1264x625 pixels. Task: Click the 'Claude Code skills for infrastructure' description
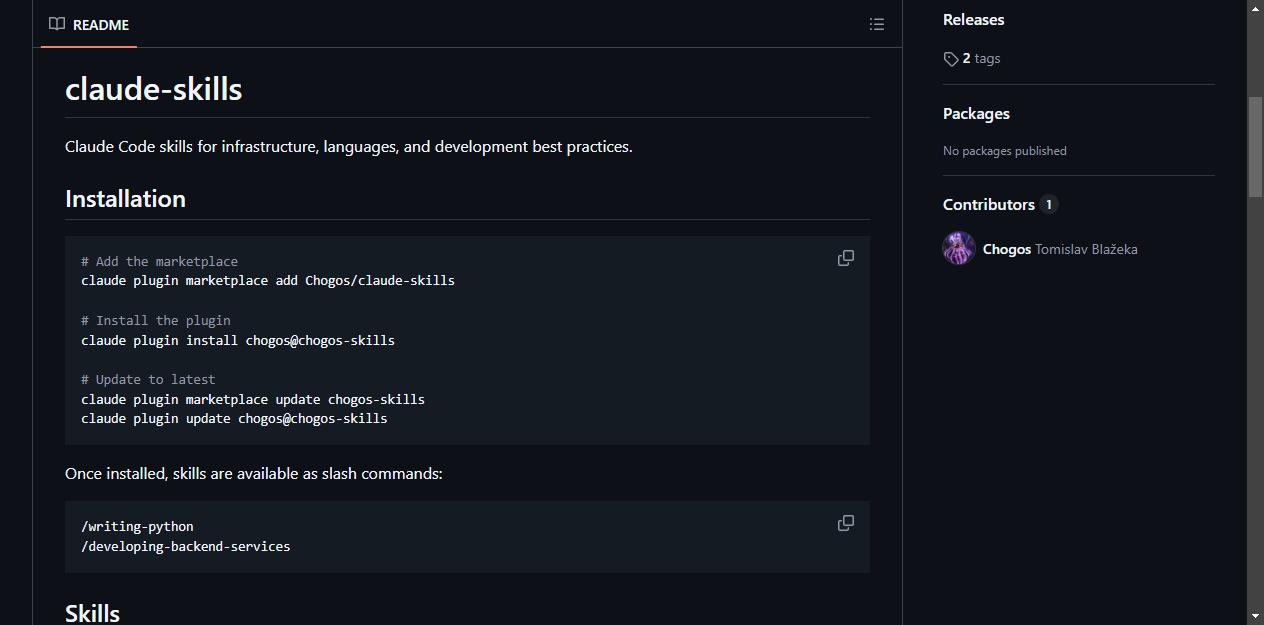pyautogui.click(x=349, y=147)
